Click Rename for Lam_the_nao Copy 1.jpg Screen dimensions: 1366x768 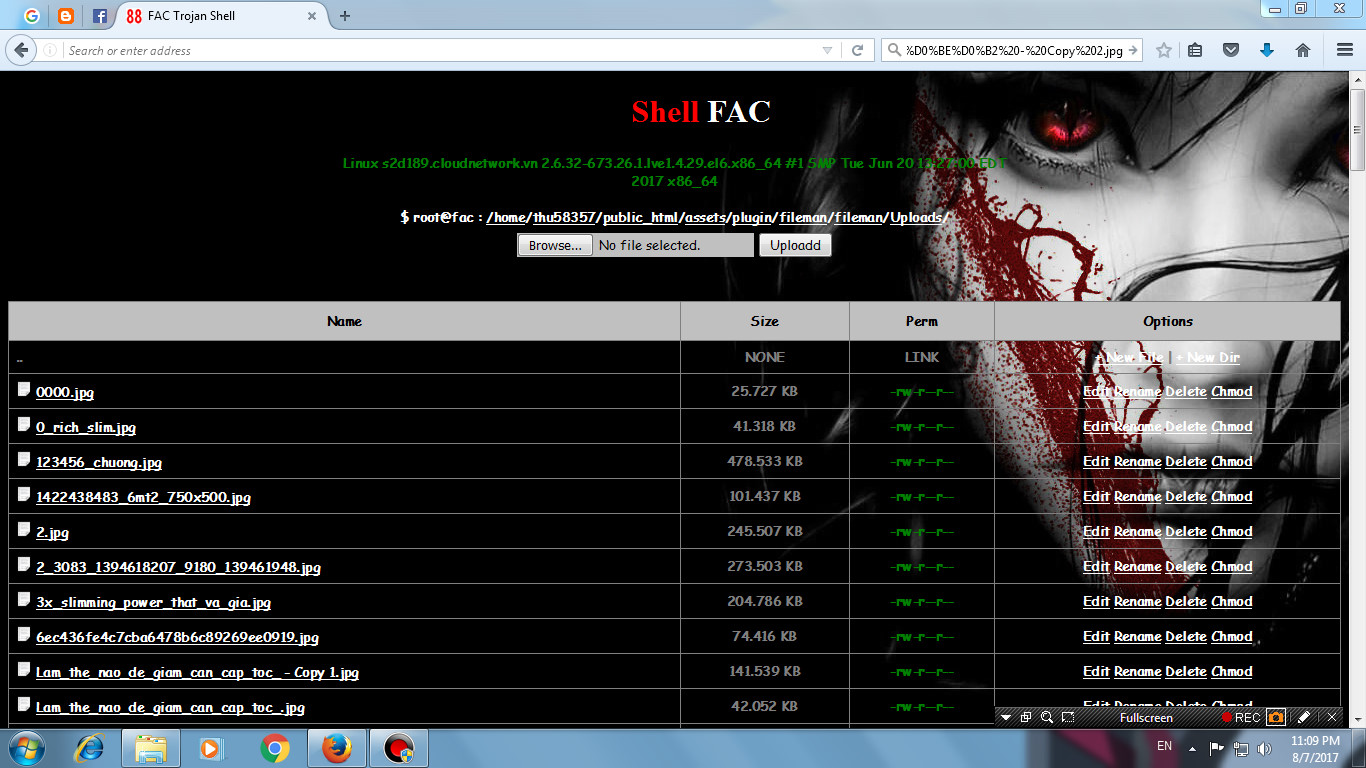[x=1138, y=671]
